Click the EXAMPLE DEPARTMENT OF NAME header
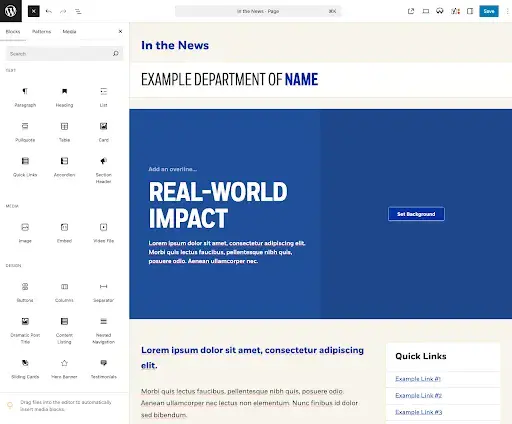Screen dimensions: 512x424 click(x=230, y=79)
